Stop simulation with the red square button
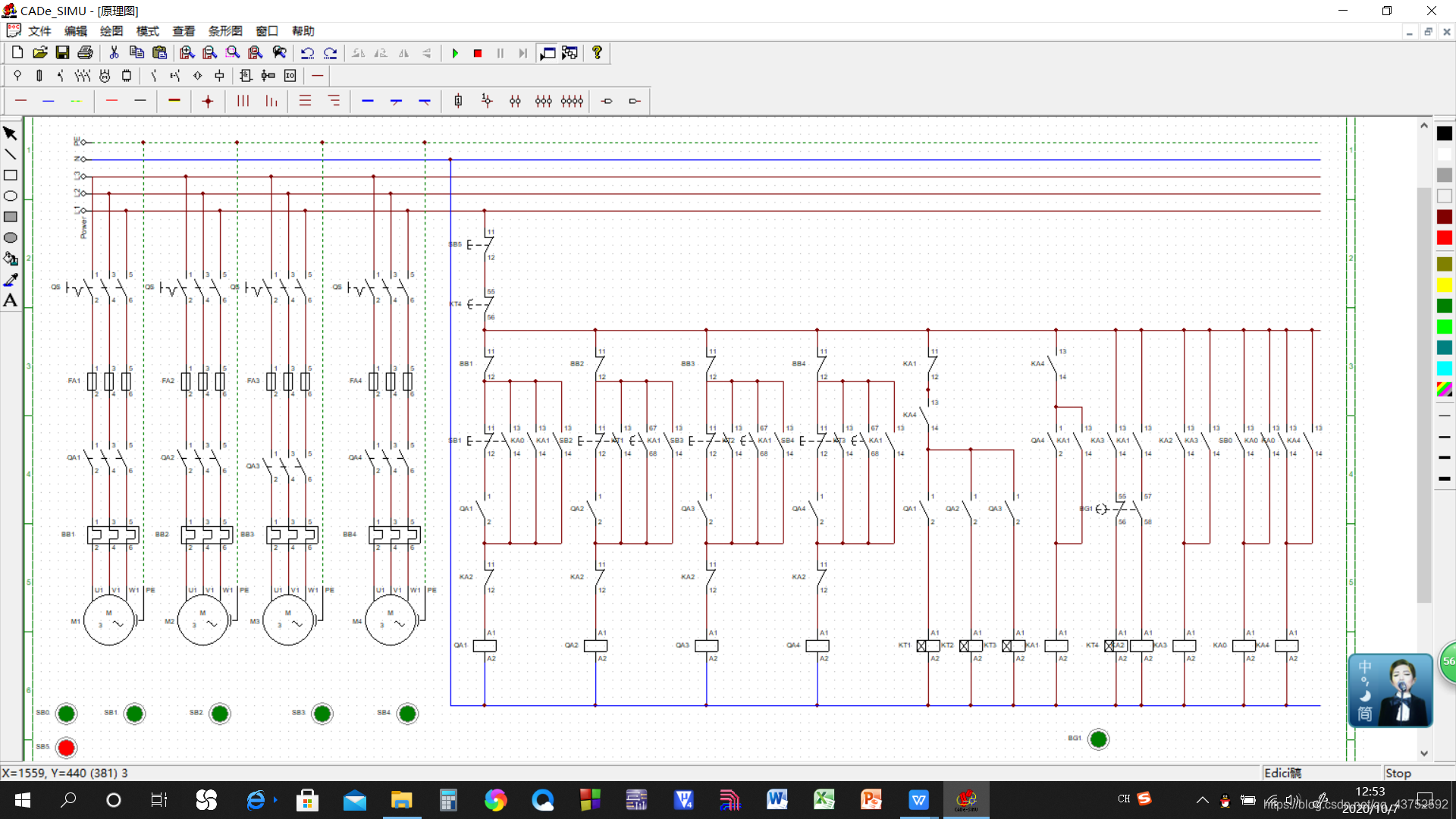 click(x=478, y=53)
